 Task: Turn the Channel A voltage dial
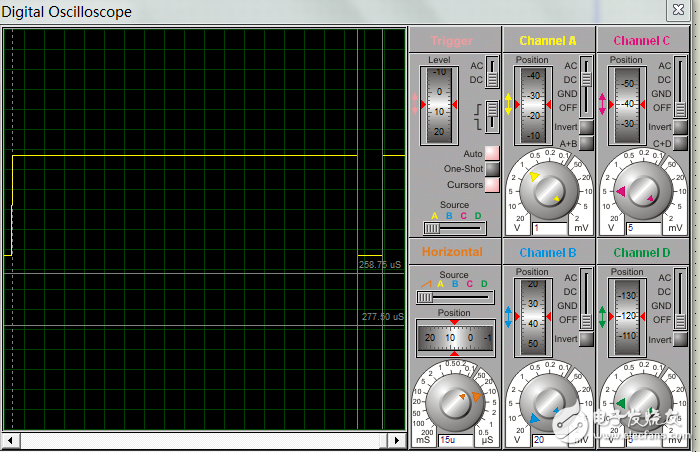point(551,189)
